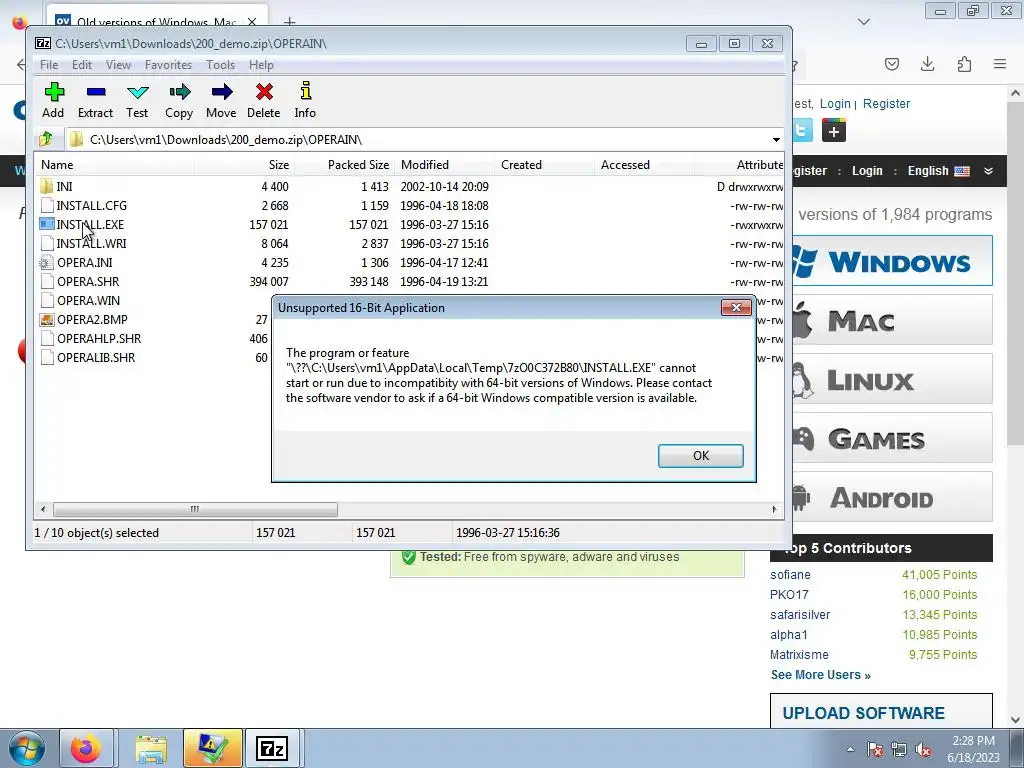Image resolution: width=1024 pixels, height=768 pixels.
Task: Open the Windows category button
Action: pyautogui.click(x=892, y=261)
